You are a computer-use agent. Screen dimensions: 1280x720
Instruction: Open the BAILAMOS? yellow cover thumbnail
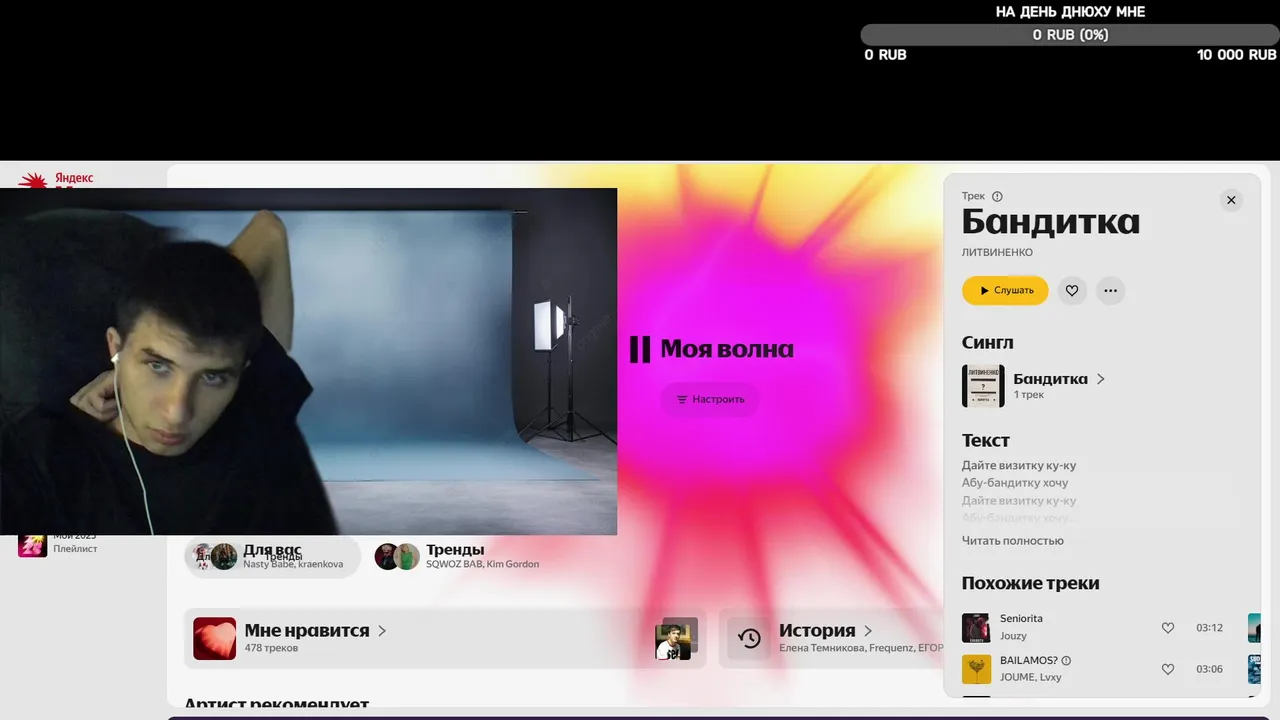point(976,669)
